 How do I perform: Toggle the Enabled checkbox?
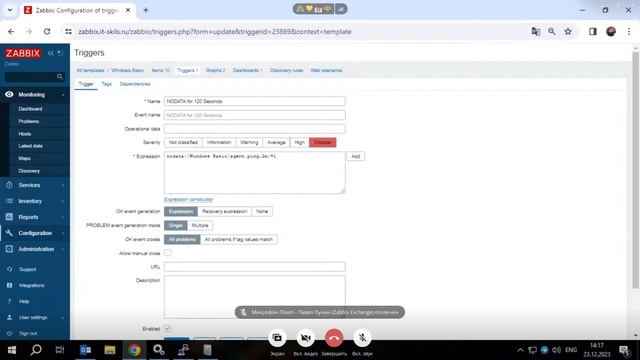tap(168, 329)
